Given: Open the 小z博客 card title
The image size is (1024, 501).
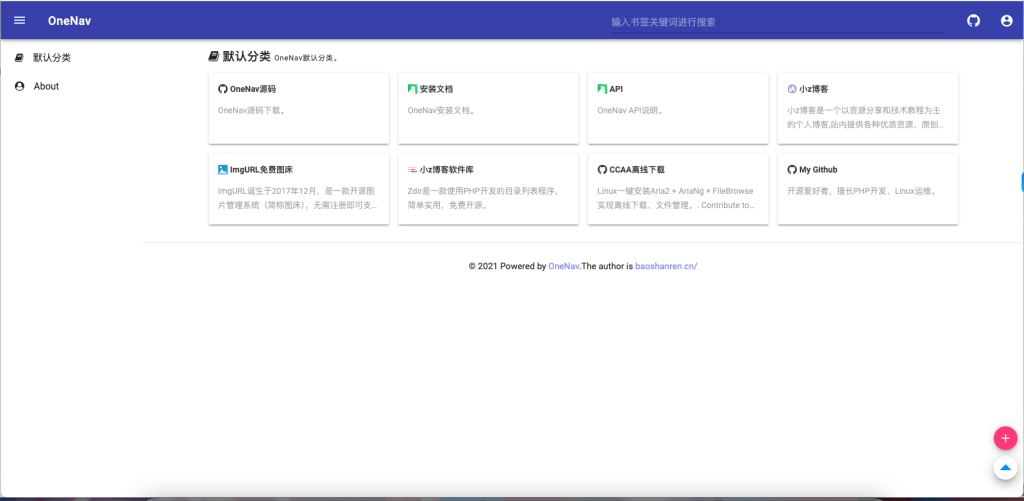Looking at the screenshot, I should 814,89.
